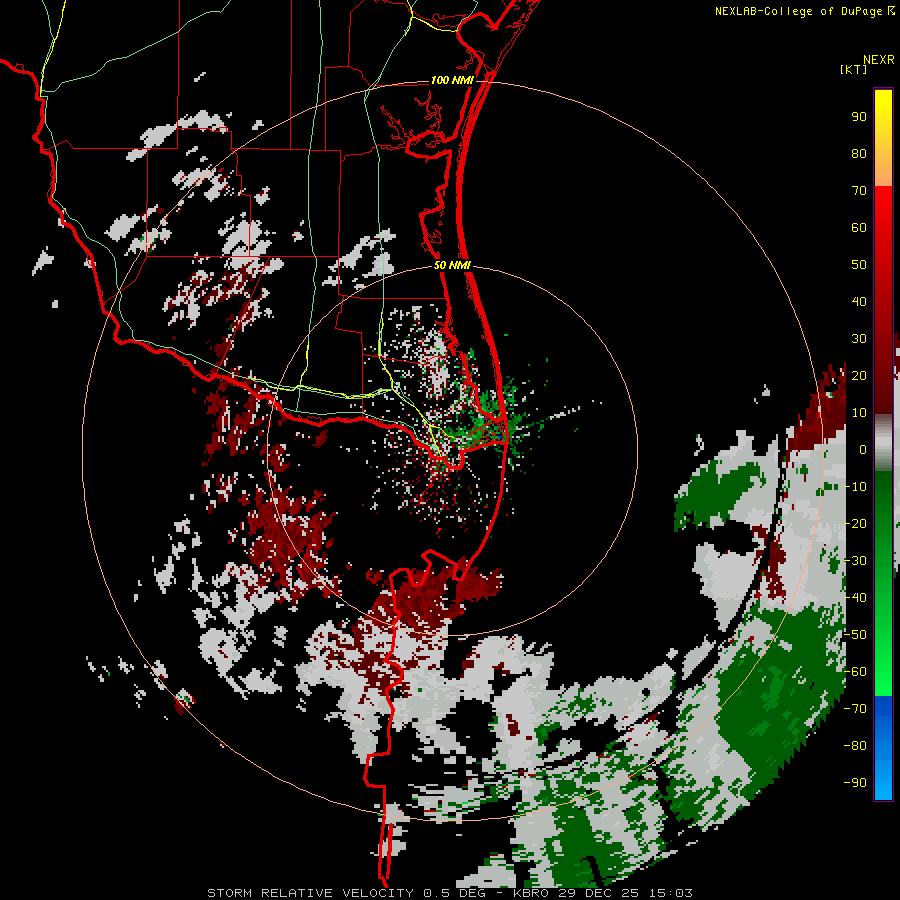The image size is (900, 900).
Task: Click the -90 value on velocity scale
Action: pos(855,783)
